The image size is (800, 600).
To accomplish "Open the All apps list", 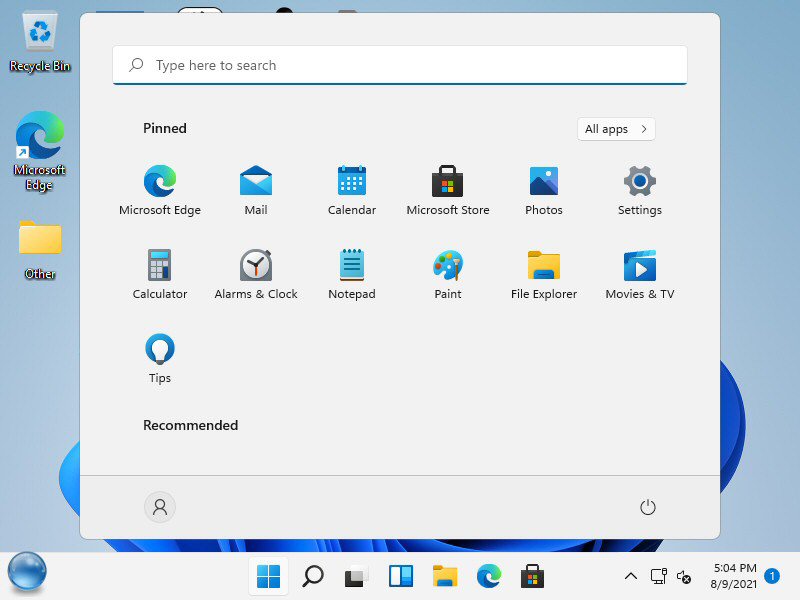I will click(x=616, y=129).
